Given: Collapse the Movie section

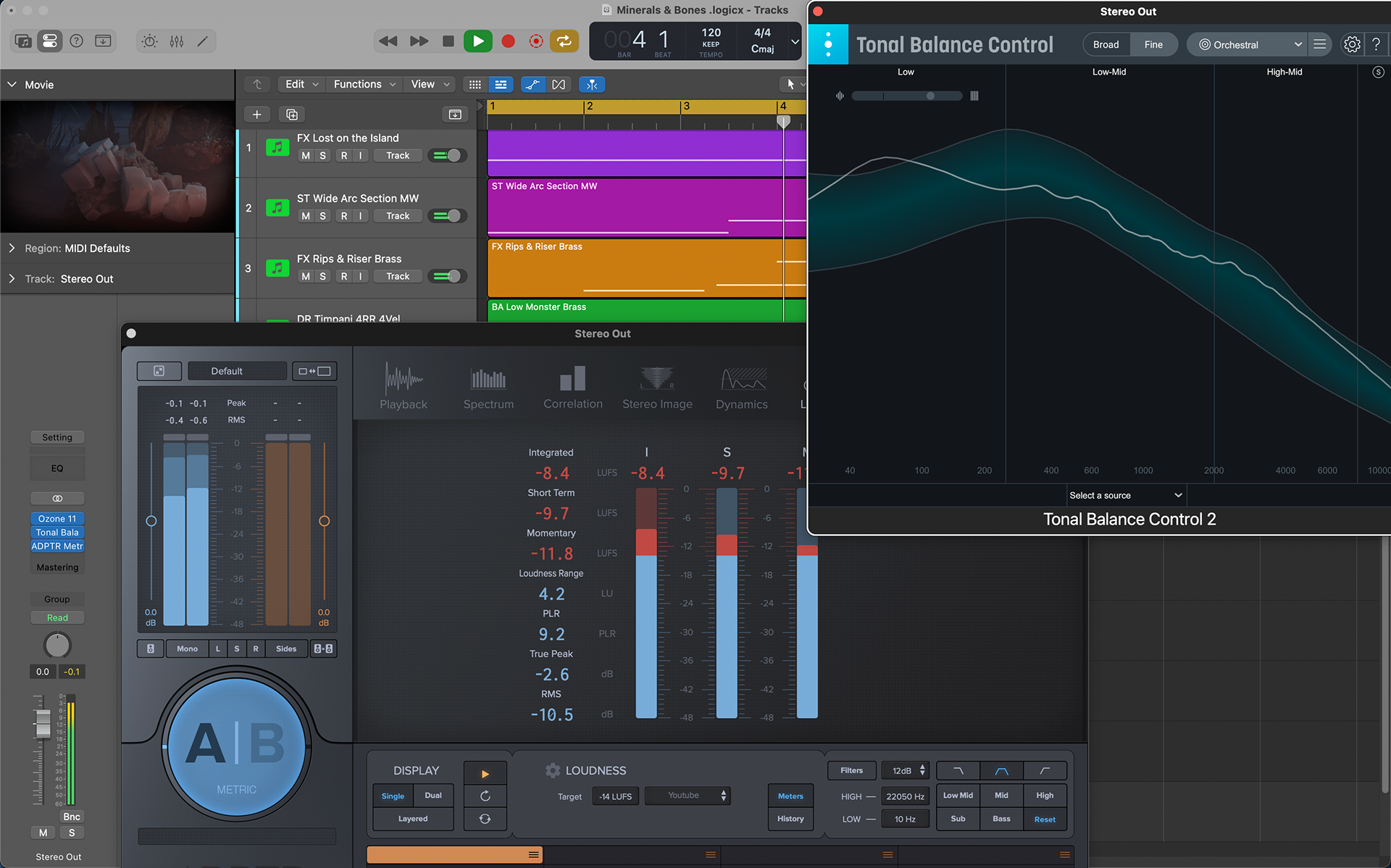Looking at the screenshot, I should click(12, 85).
